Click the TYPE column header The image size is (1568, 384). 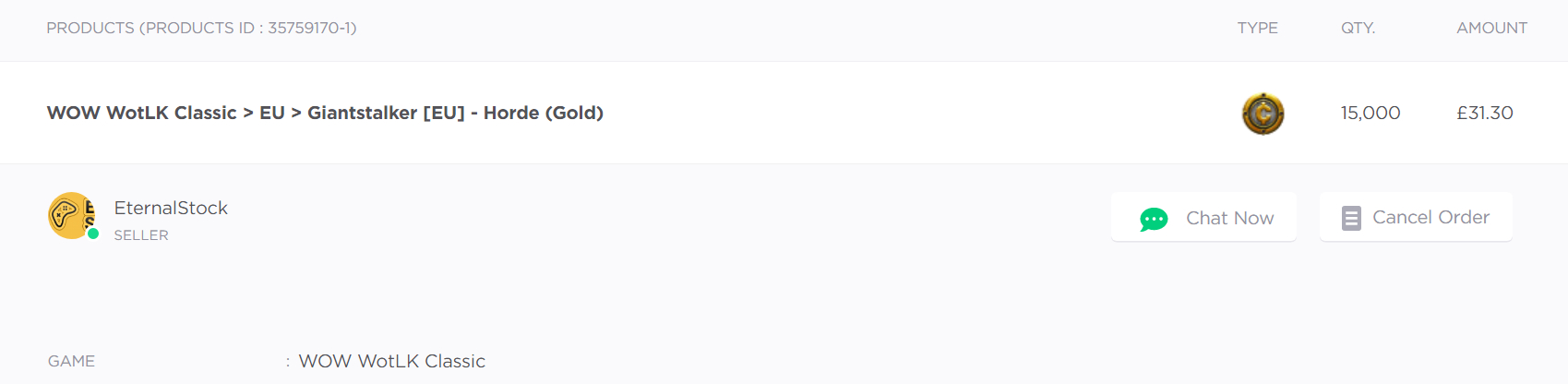(x=1257, y=28)
